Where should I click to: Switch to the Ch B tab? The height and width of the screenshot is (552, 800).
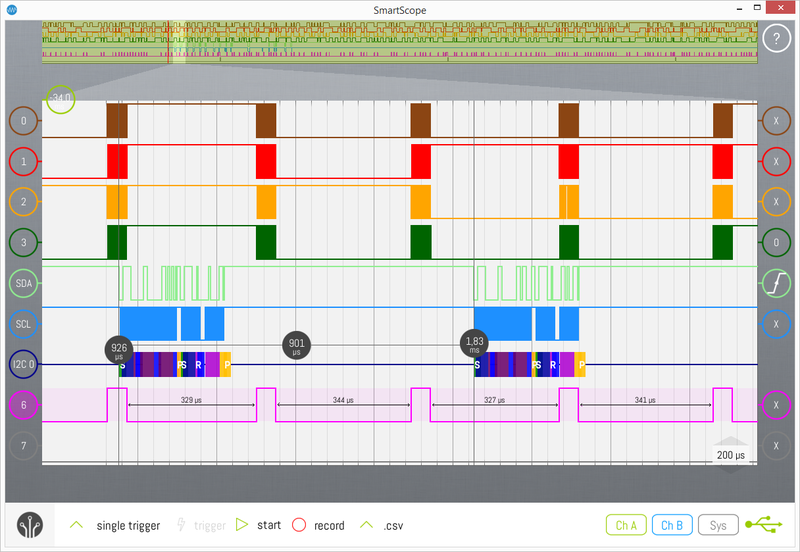click(671, 525)
